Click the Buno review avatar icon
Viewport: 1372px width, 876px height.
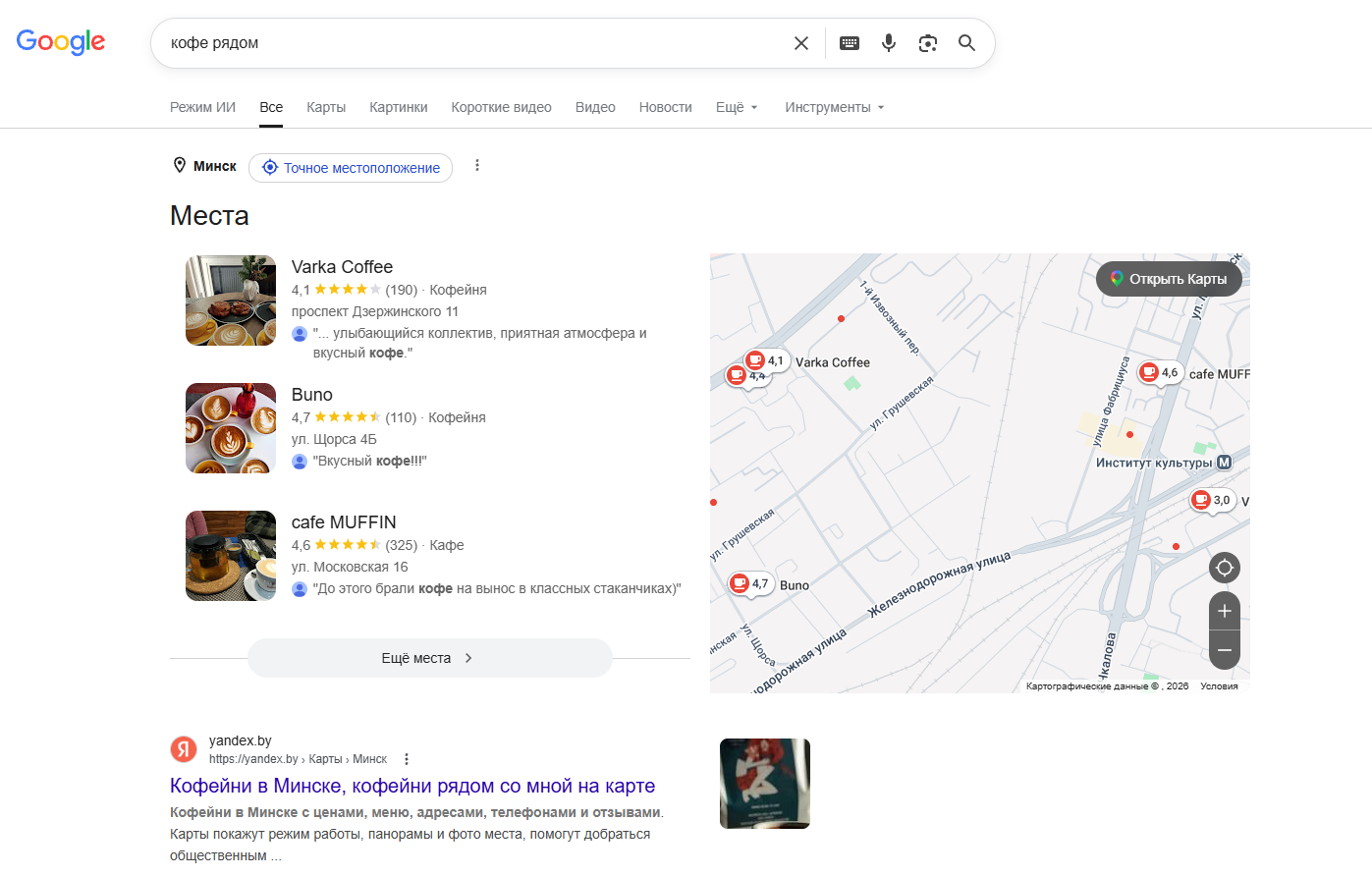point(300,462)
